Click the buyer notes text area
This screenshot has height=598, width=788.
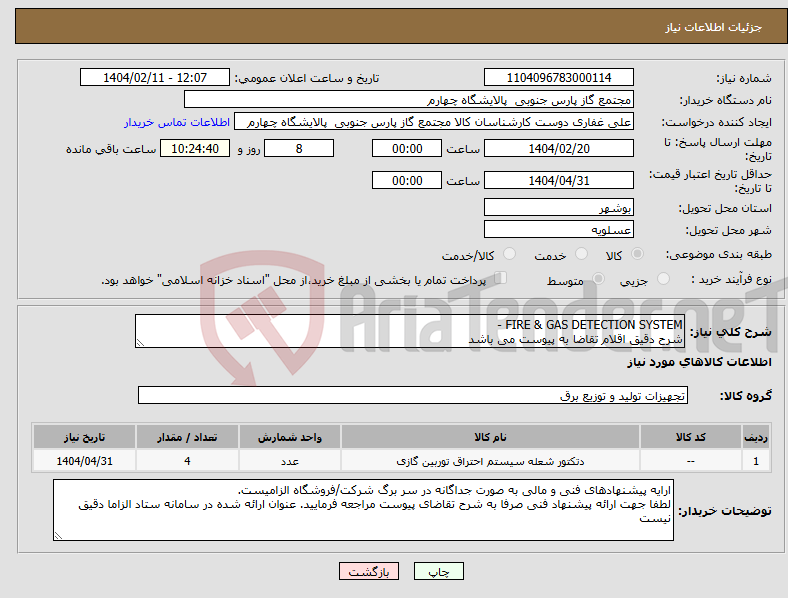point(363,510)
